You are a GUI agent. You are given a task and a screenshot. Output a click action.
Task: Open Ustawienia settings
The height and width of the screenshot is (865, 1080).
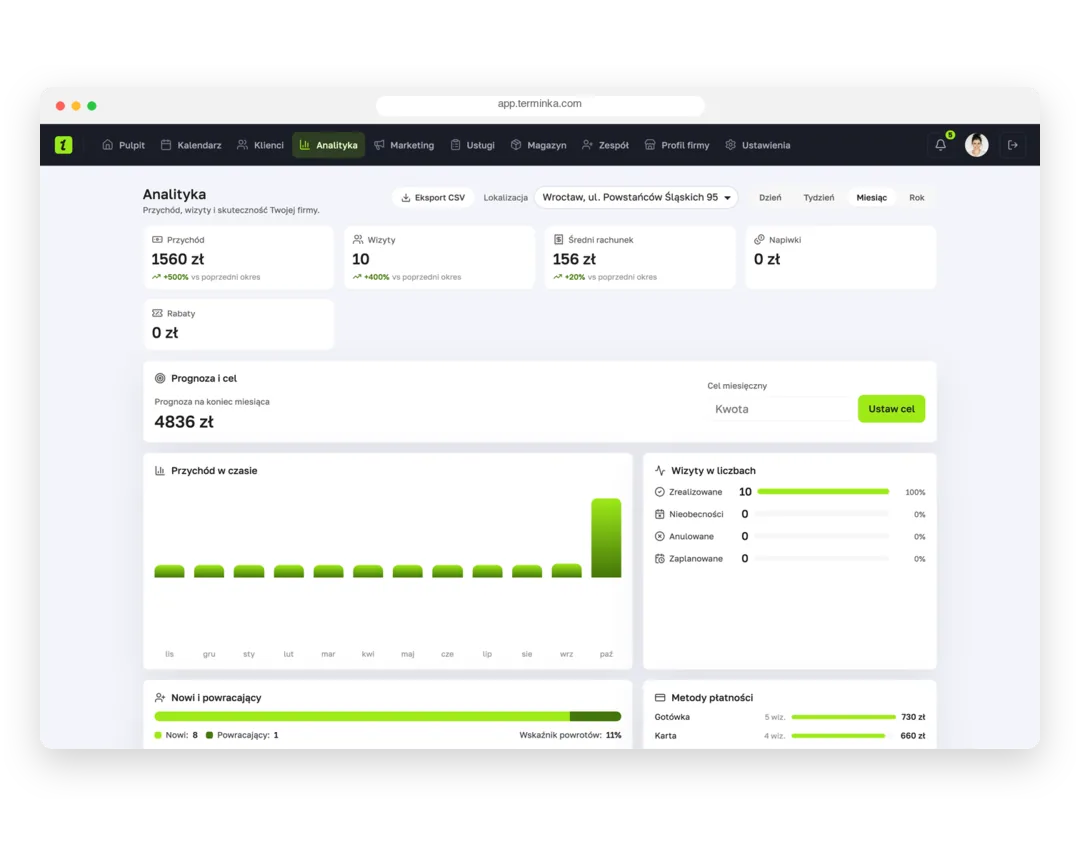[x=758, y=145]
